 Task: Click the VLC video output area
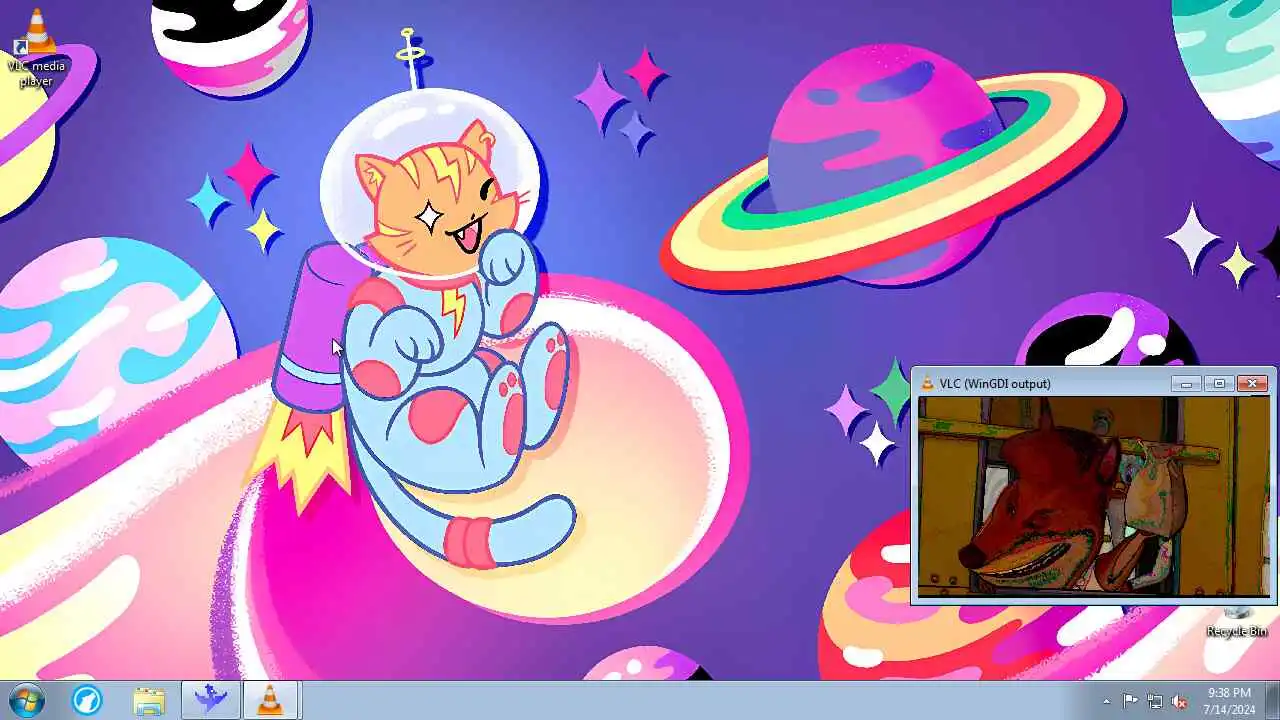[x=1094, y=496]
